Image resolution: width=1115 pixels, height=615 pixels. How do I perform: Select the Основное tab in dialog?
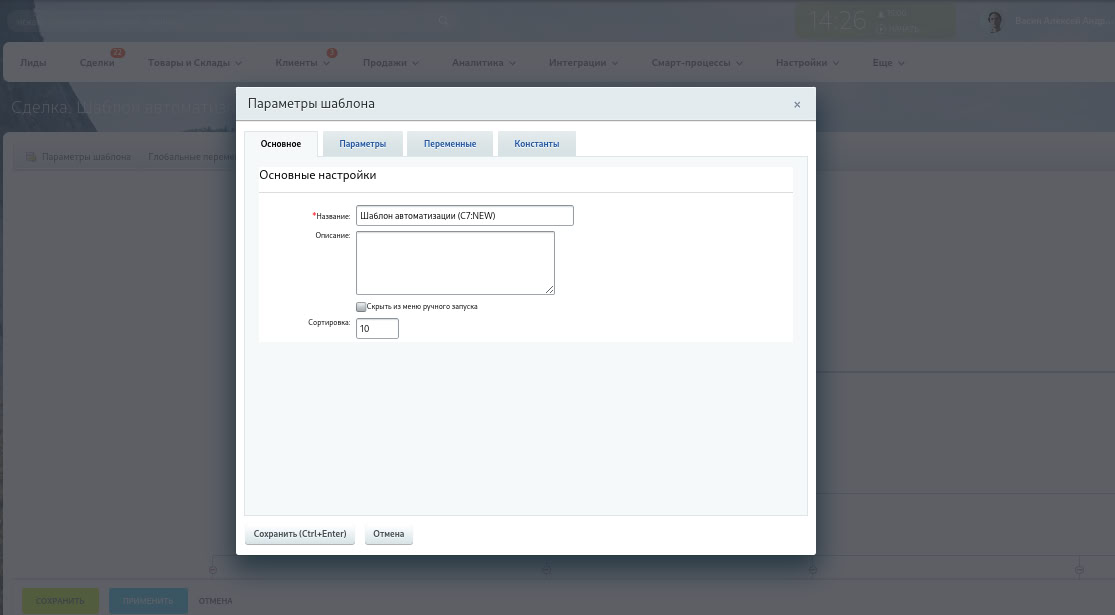pyautogui.click(x=281, y=144)
